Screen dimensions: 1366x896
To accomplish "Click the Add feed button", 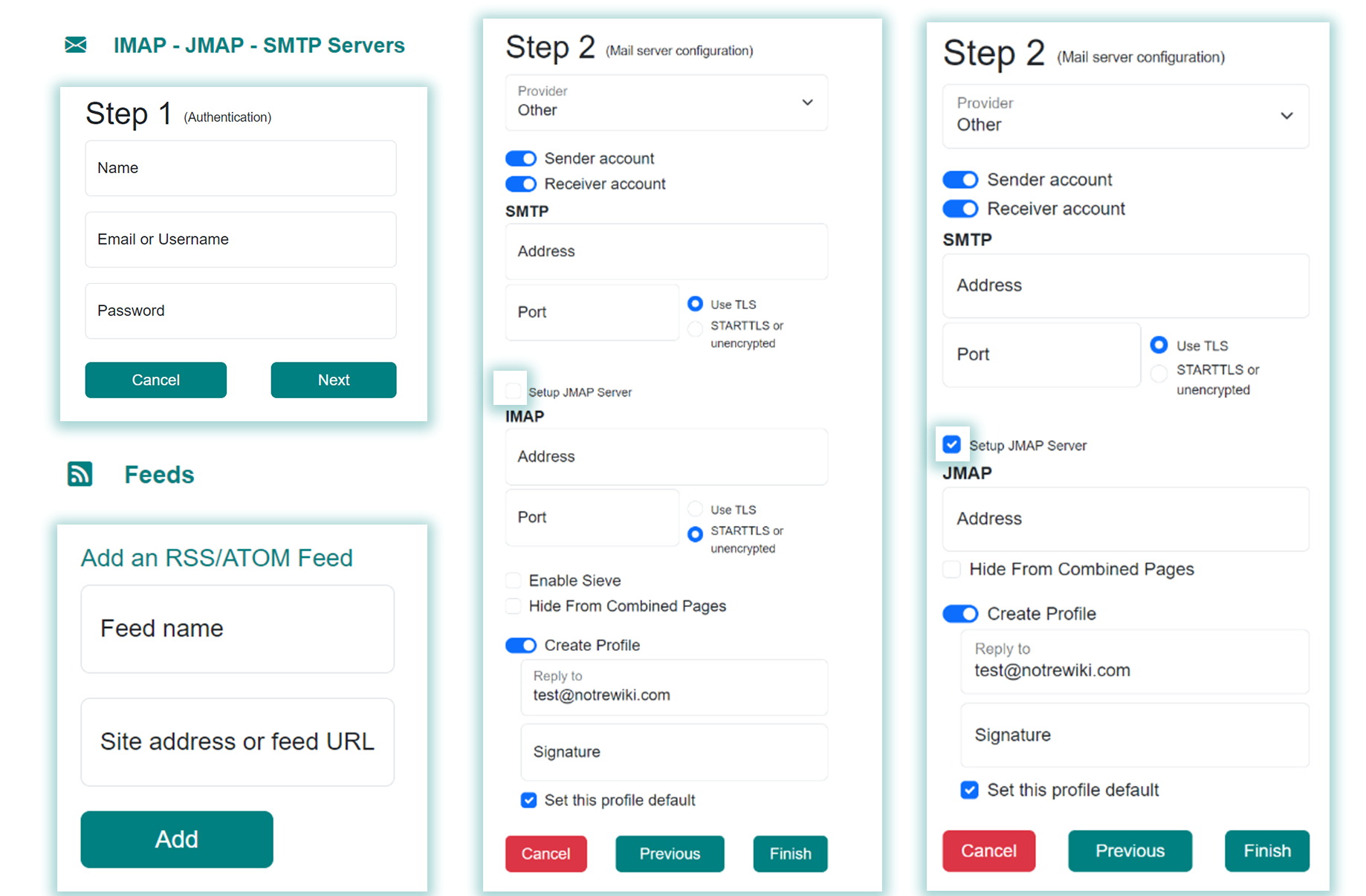I will tap(177, 840).
